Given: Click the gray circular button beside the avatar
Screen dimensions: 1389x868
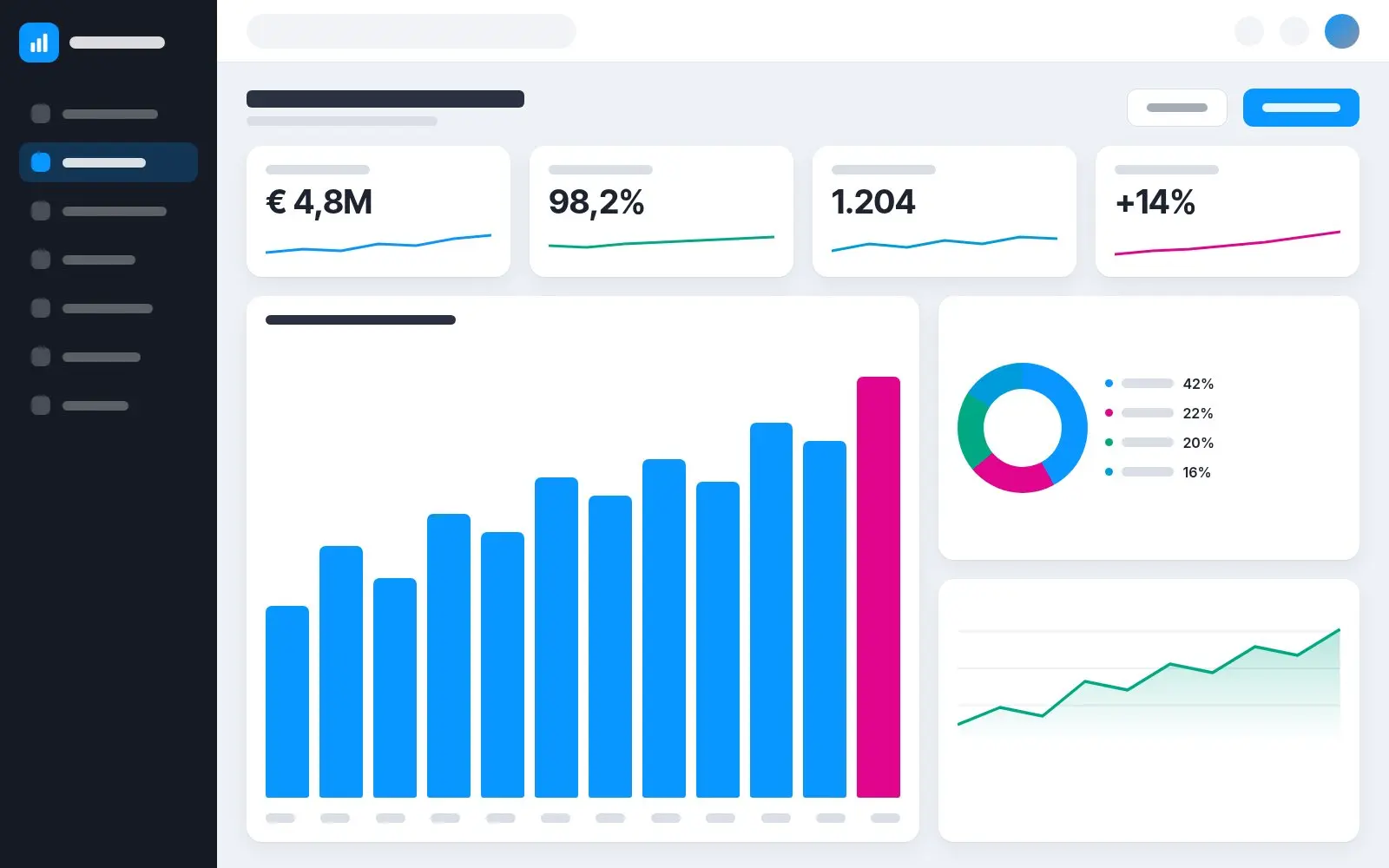Looking at the screenshot, I should click(x=1294, y=31).
